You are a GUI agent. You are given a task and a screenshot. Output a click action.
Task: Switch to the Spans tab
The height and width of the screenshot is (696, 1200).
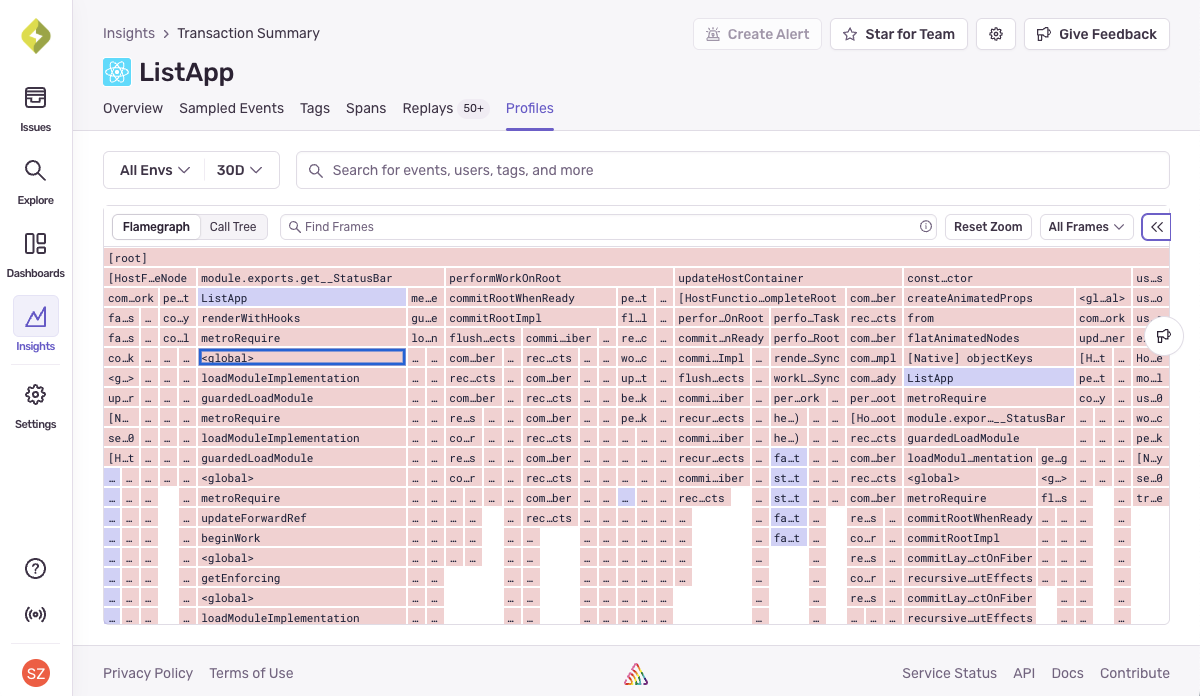click(x=365, y=108)
